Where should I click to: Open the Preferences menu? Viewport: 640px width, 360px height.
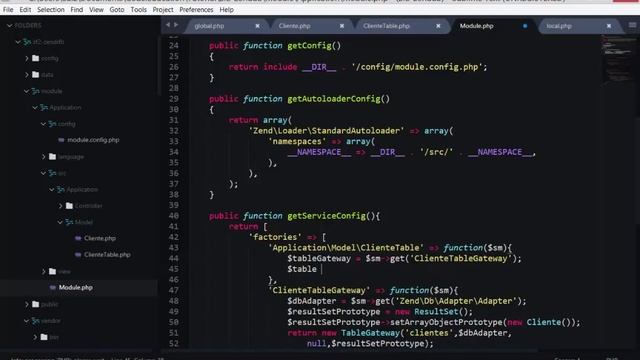pos(196,9)
